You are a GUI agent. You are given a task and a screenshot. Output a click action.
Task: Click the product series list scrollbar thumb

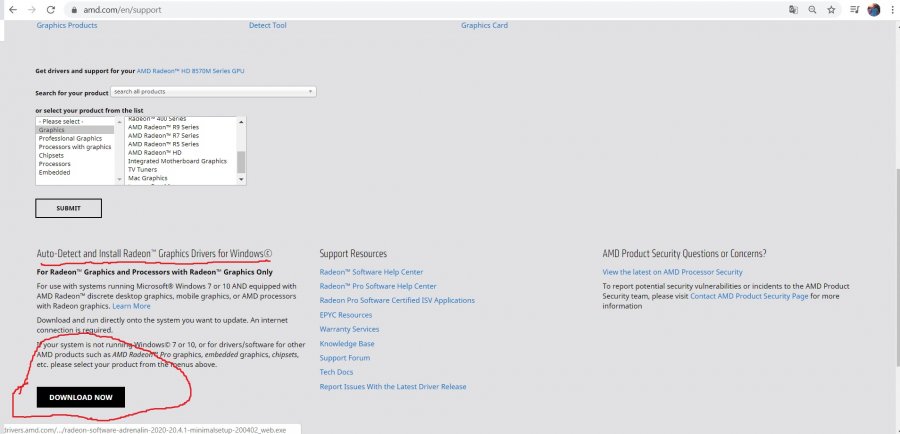241,162
